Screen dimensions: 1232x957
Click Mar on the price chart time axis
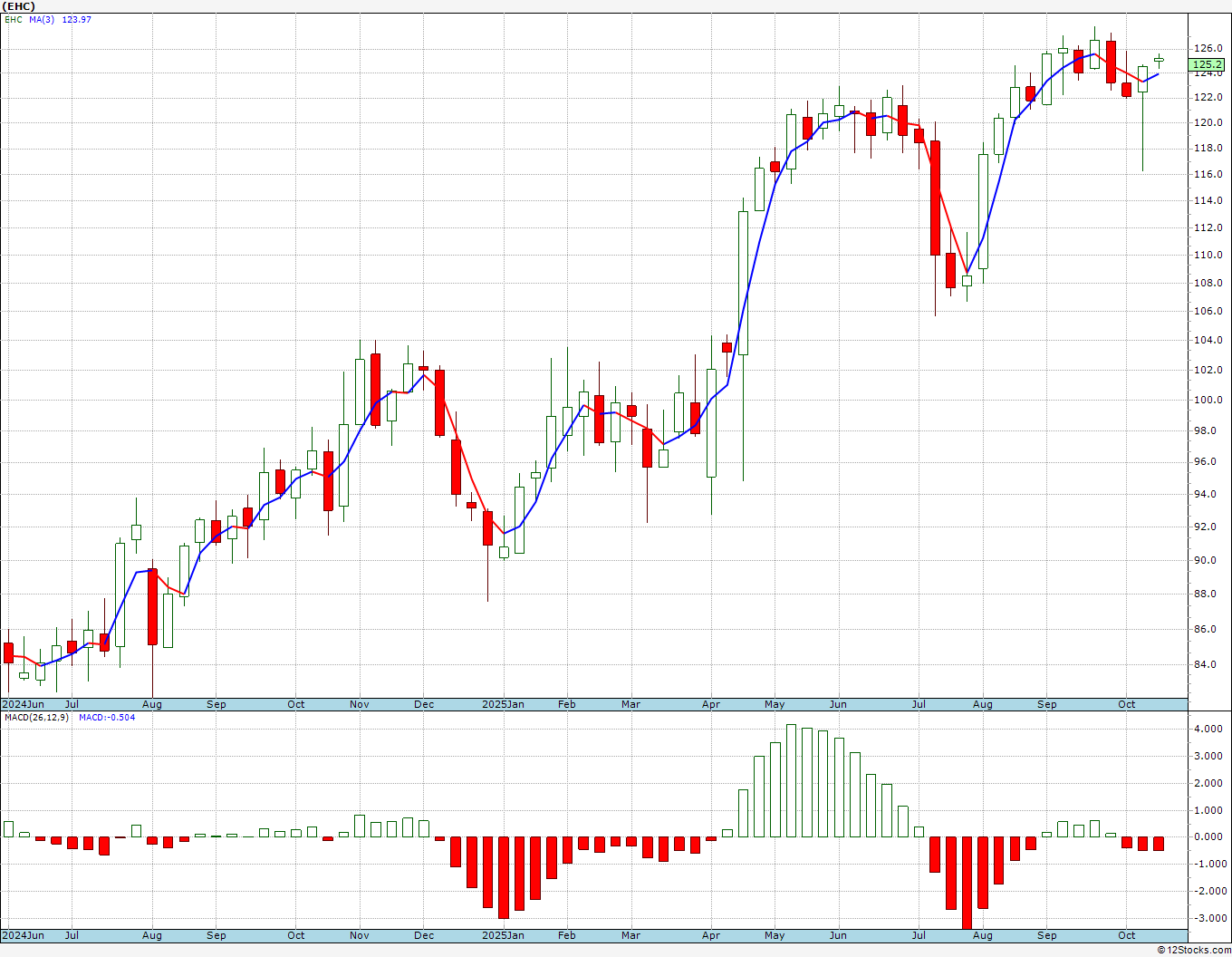click(630, 704)
